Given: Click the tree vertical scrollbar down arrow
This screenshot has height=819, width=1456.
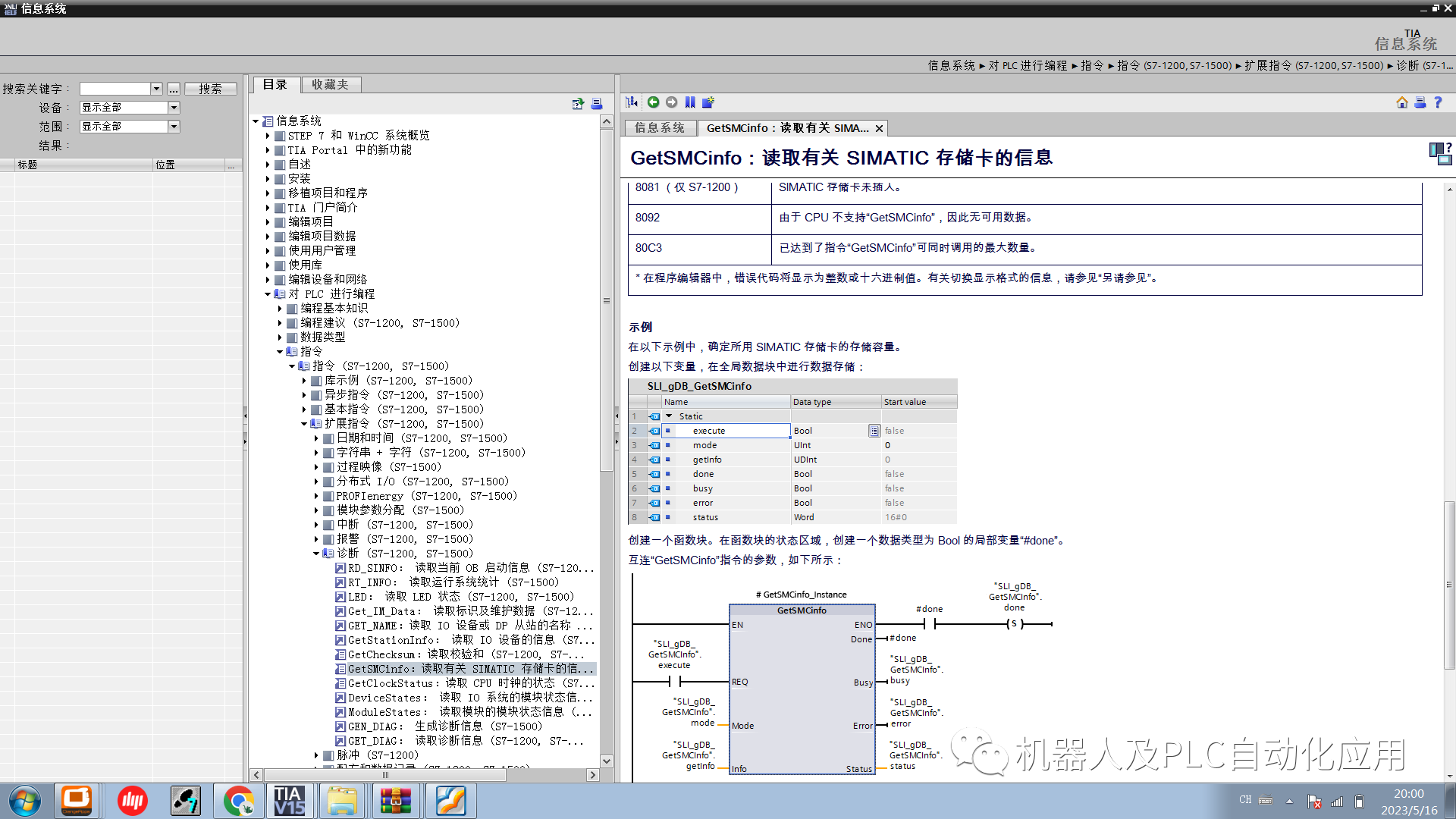Looking at the screenshot, I should point(607,761).
